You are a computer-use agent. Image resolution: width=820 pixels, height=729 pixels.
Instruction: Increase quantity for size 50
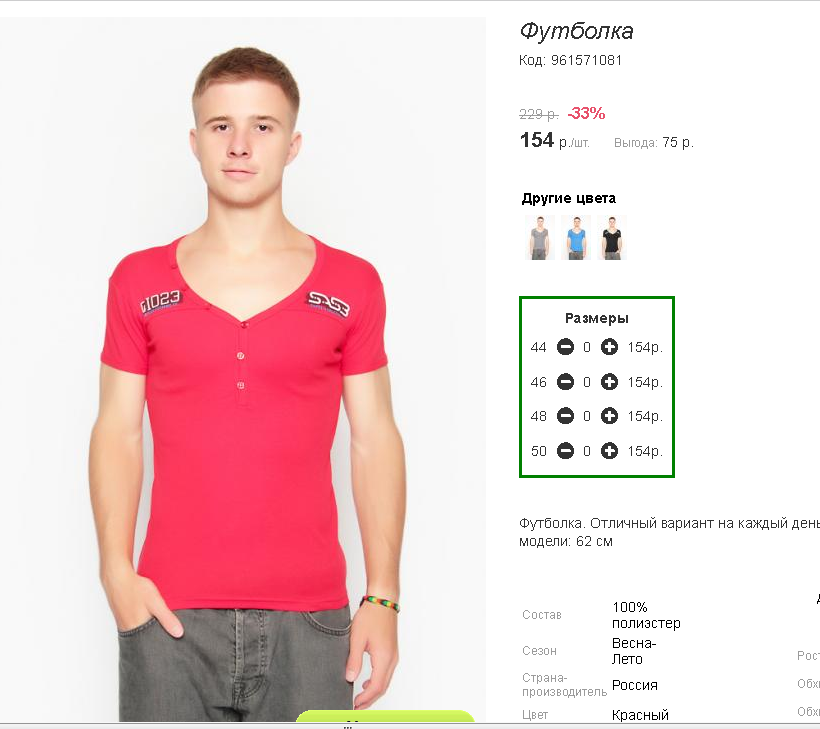pyautogui.click(x=609, y=451)
